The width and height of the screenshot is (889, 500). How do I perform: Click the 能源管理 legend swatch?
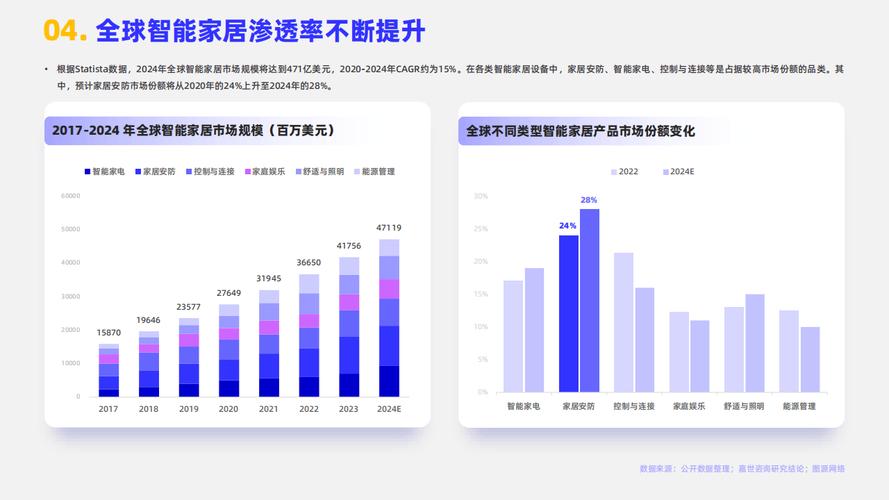[x=356, y=172]
